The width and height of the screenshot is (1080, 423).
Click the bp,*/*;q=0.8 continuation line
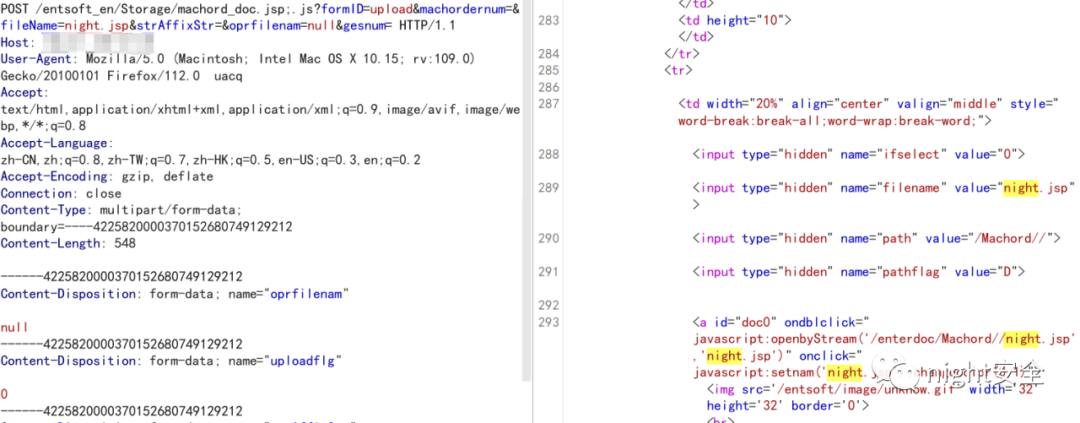[43, 126]
